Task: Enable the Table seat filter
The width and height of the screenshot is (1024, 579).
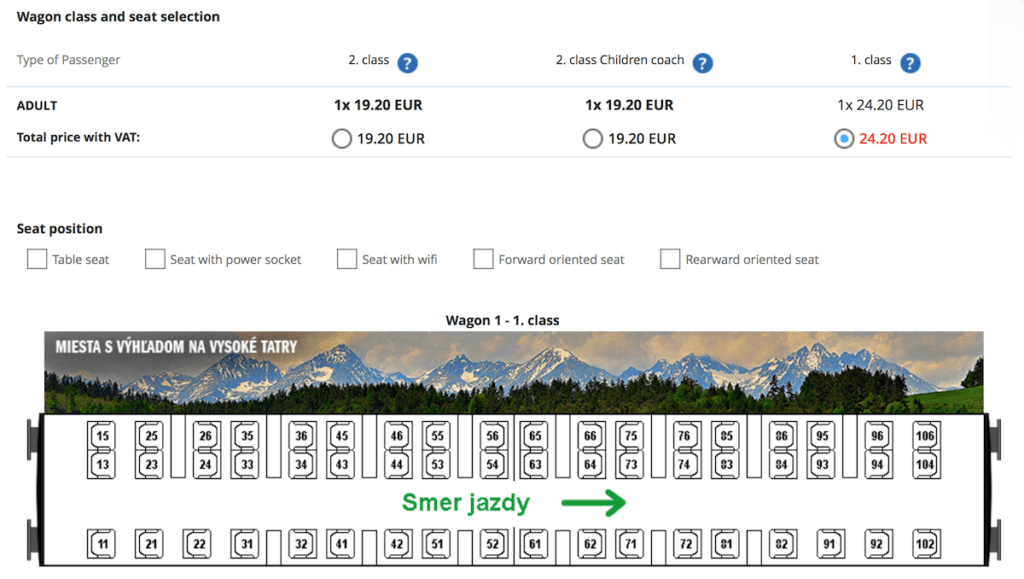Action: pos(37,259)
